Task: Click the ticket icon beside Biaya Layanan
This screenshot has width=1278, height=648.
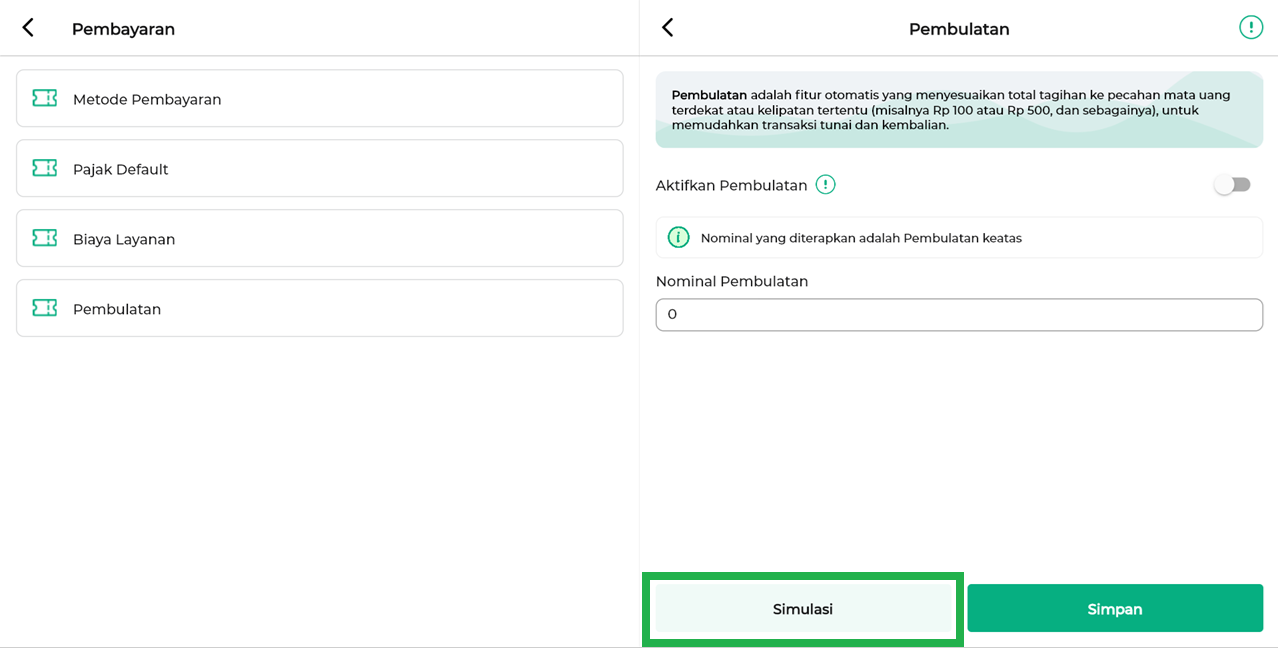Action: [x=44, y=238]
